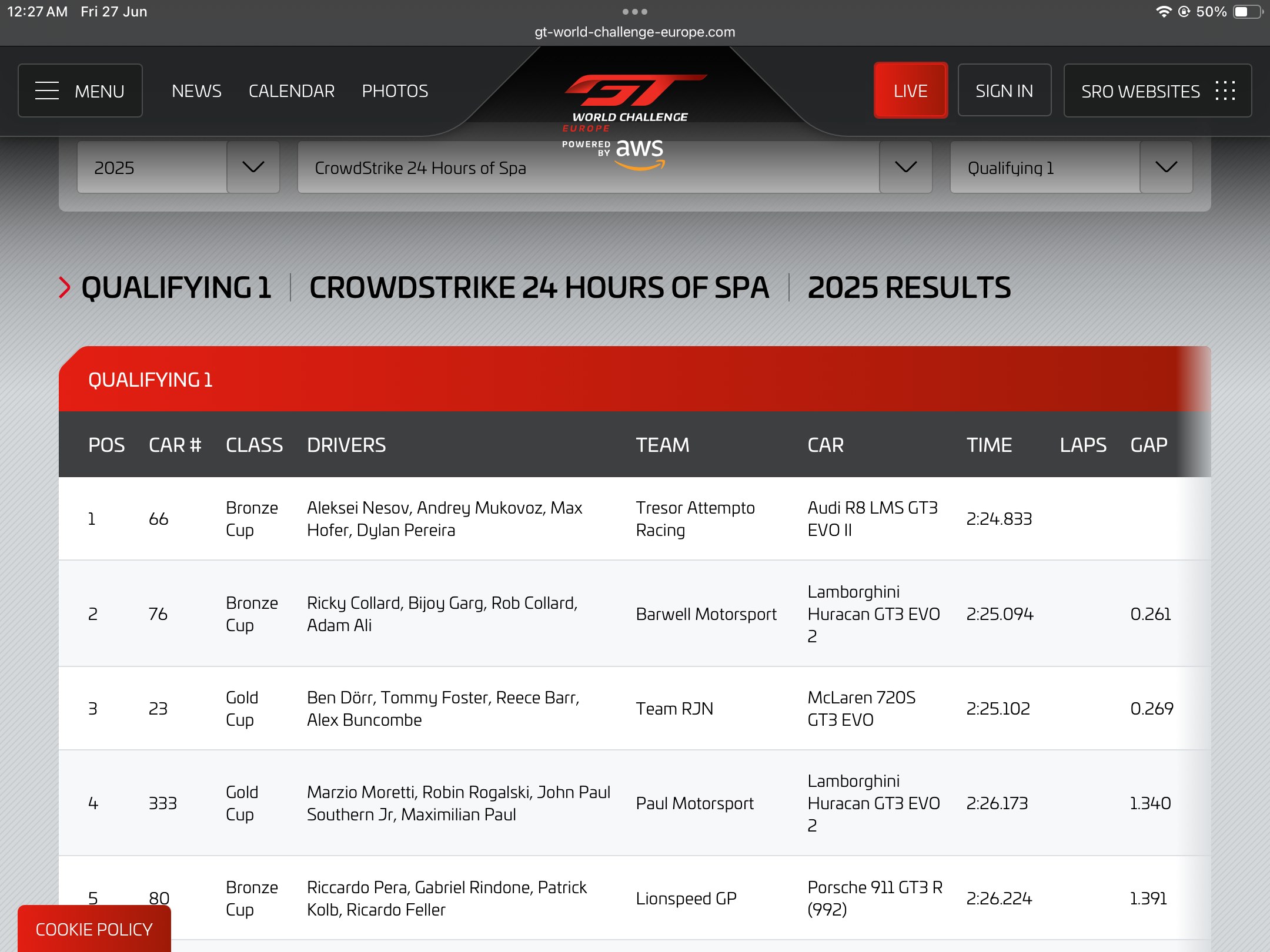The width and height of the screenshot is (1270, 952).
Task: Expand the Qualifying 1 session dropdown arrow
Action: pyautogui.click(x=1166, y=167)
